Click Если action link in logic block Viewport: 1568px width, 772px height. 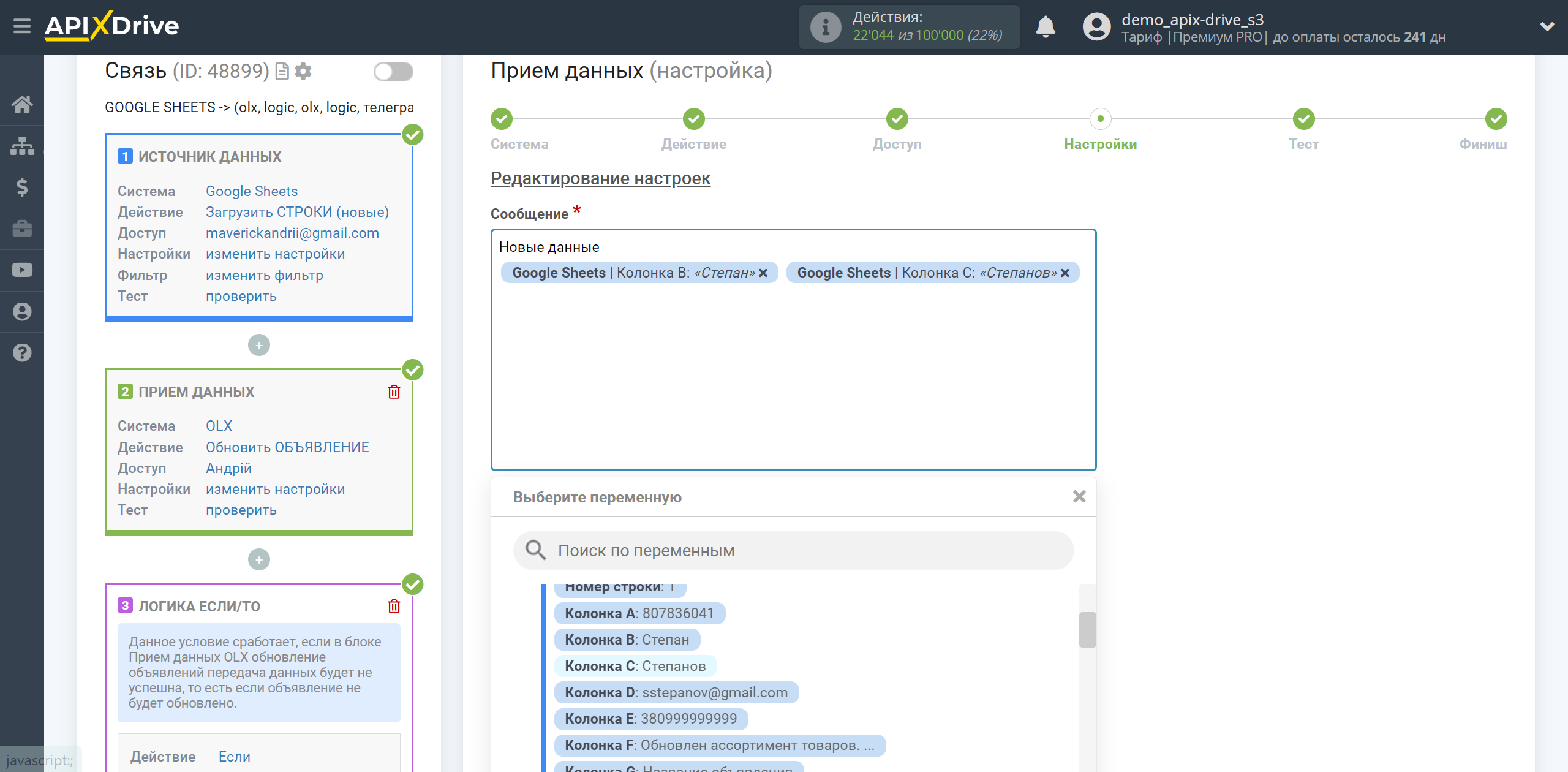[235, 757]
